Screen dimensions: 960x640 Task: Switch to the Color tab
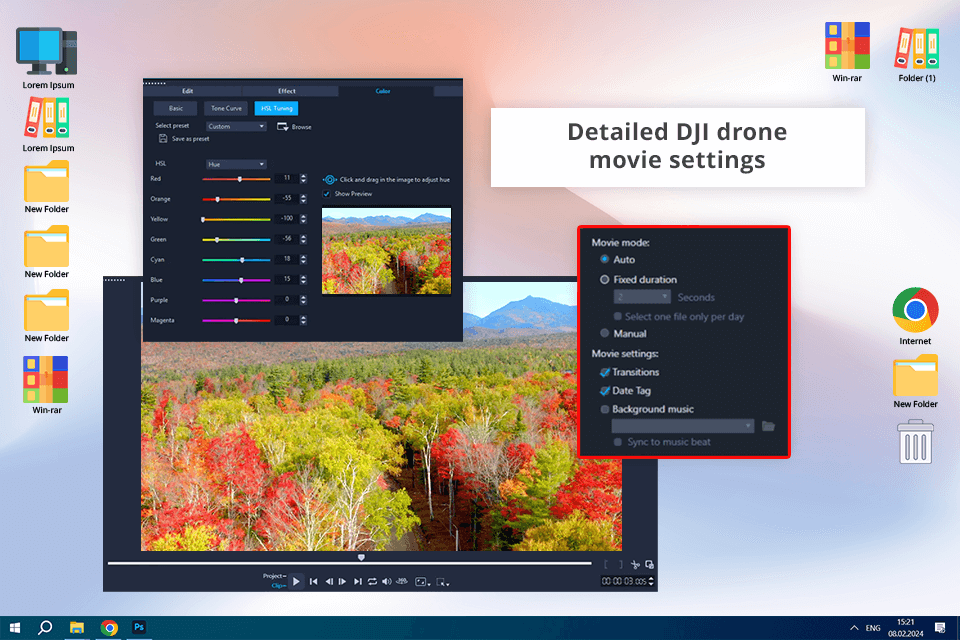coord(383,91)
